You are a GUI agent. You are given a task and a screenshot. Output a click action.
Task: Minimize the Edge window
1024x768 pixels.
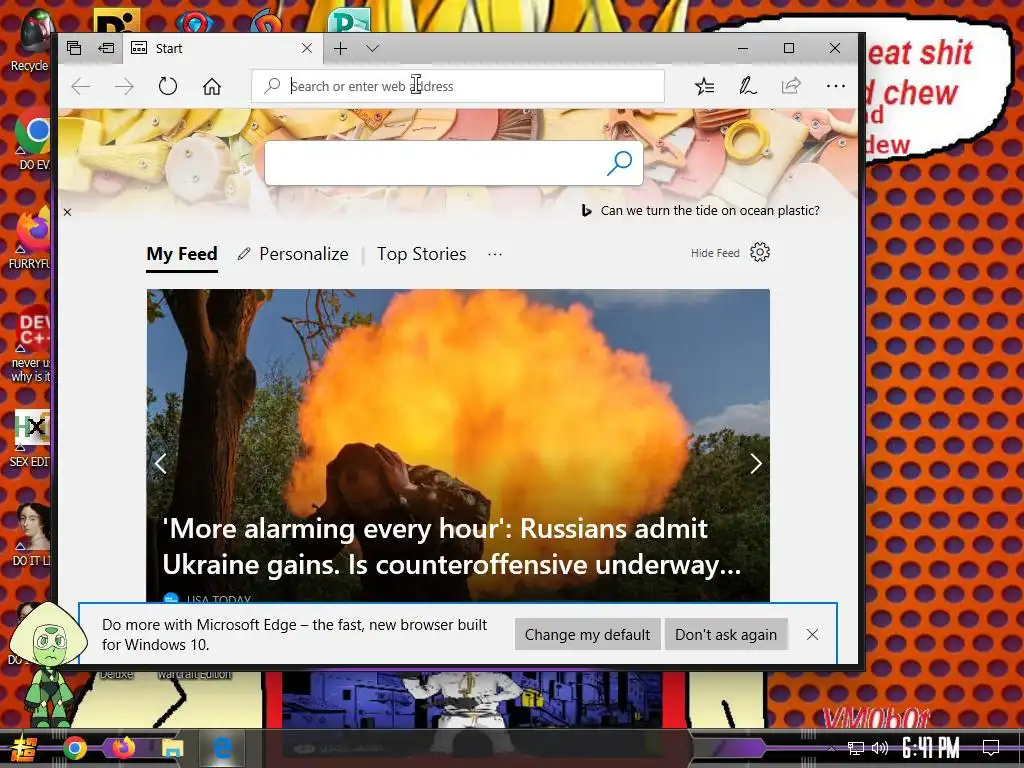[743, 48]
